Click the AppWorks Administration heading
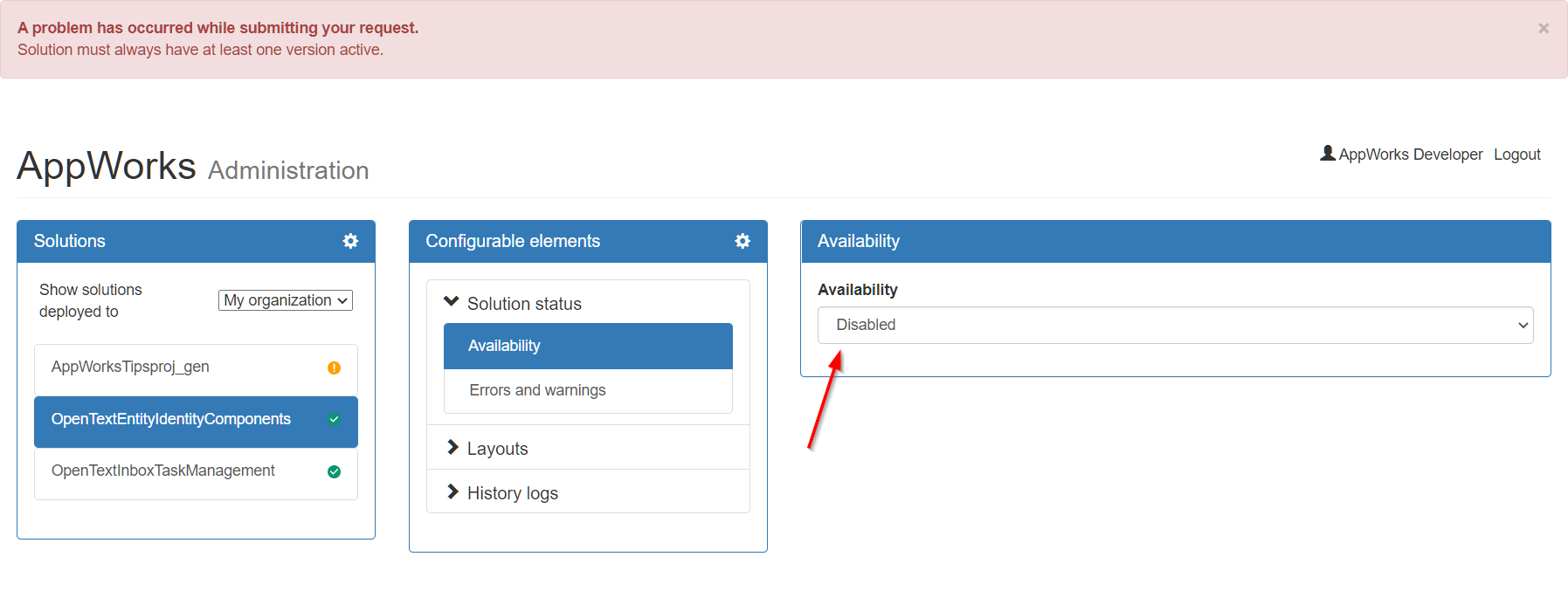This screenshot has height=591, width=1568. pyautogui.click(x=193, y=166)
